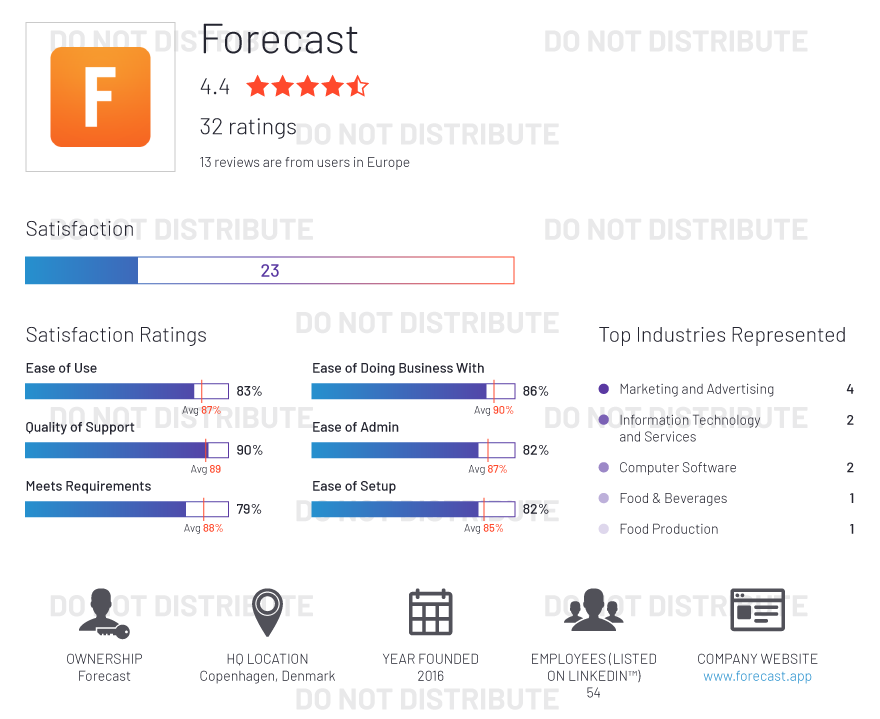Click the half-filled fifth rating star
This screenshot has height=719, width=880.
pos(358,86)
